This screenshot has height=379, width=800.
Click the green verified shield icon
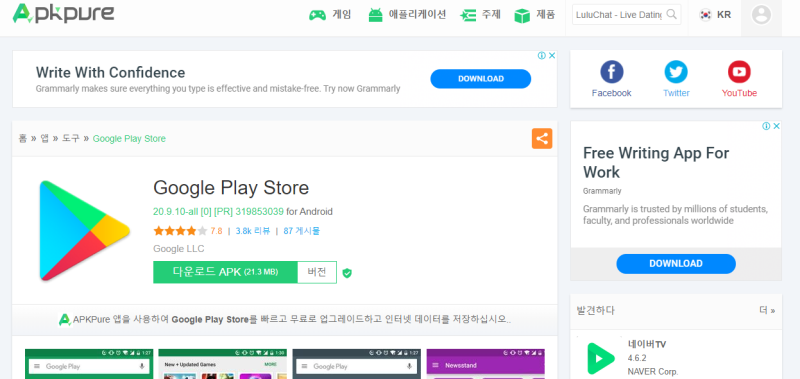coord(347,273)
